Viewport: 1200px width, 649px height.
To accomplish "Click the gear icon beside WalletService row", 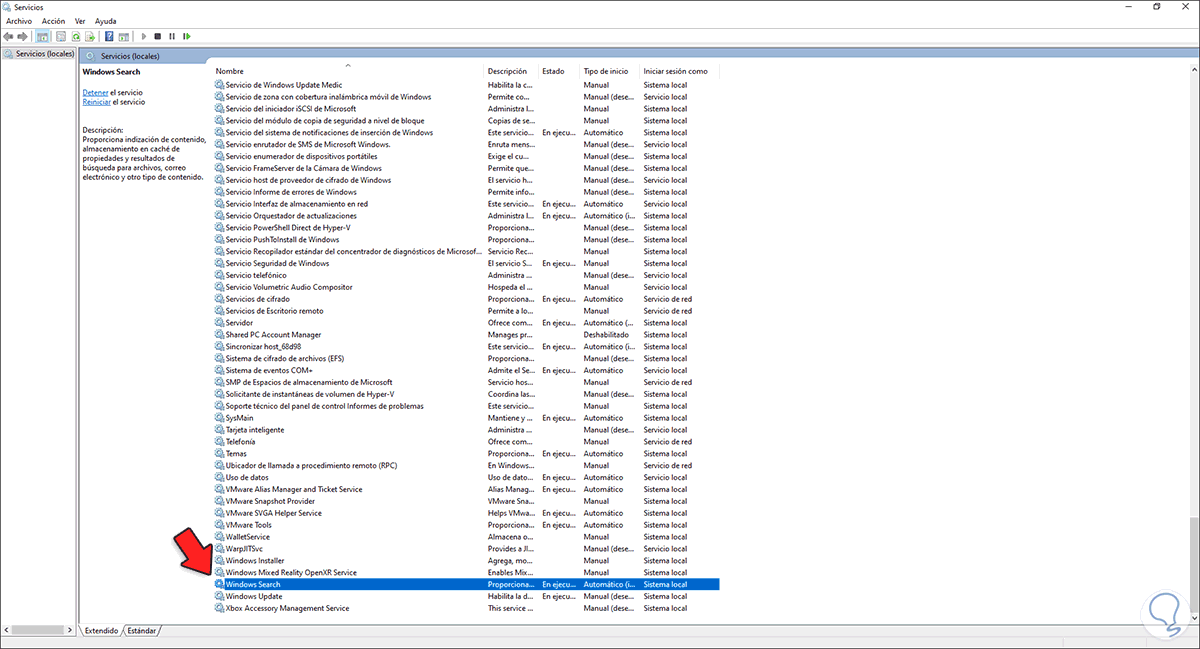I will tap(220, 537).
